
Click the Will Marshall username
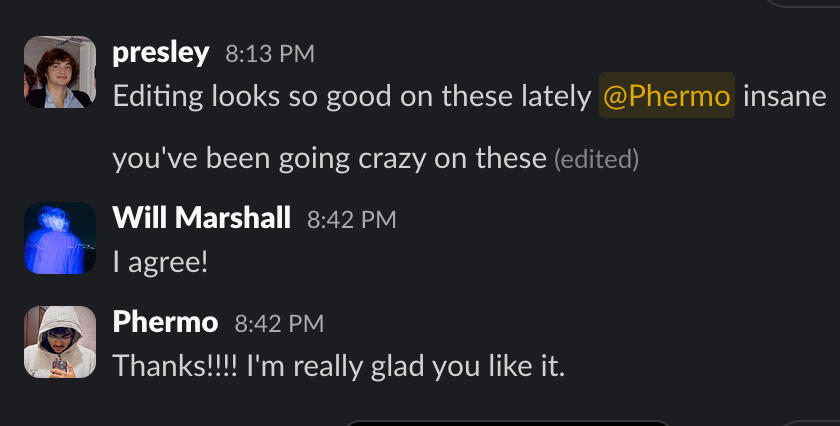[202, 218]
